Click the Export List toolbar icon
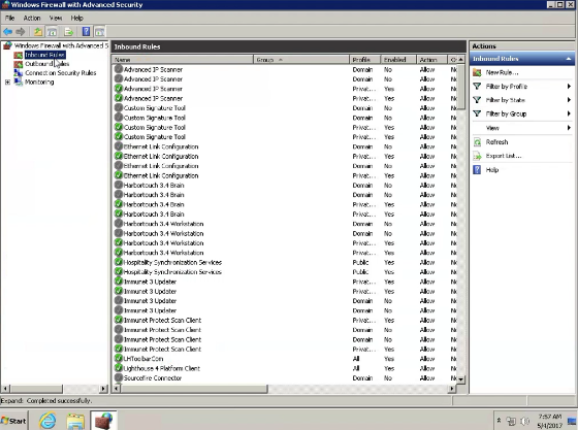579x430 pixels. coord(69,32)
